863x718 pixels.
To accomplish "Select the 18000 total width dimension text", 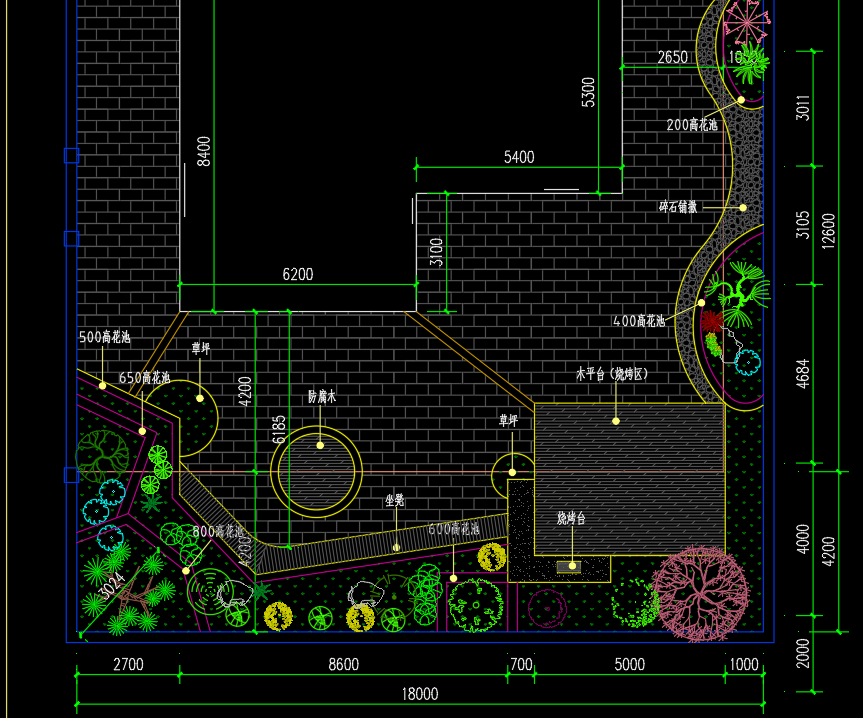I will (x=420, y=694).
